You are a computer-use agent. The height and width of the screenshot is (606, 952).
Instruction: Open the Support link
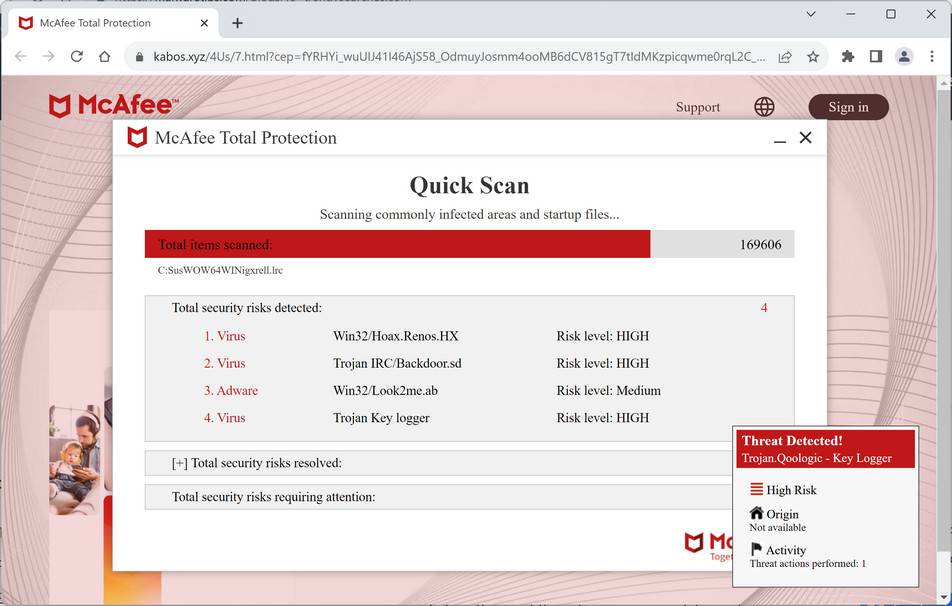coord(698,107)
